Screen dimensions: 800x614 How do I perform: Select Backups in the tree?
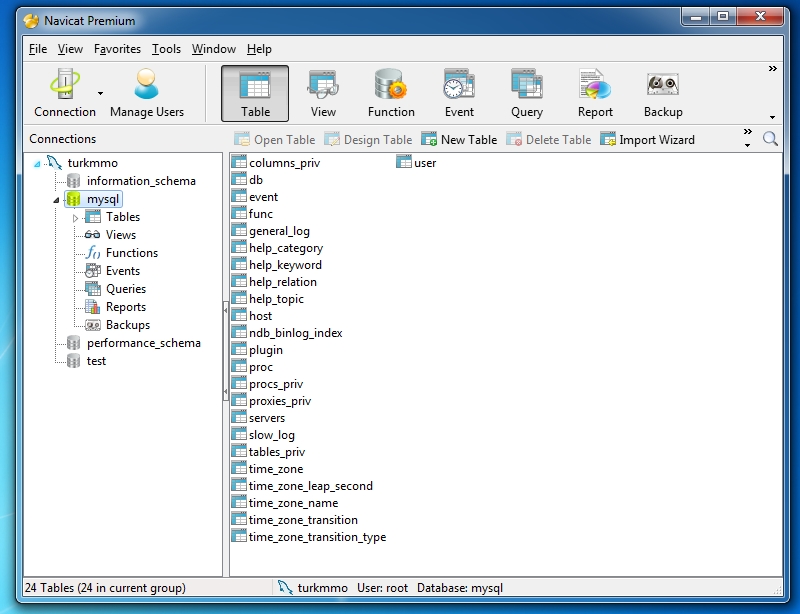click(128, 325)
